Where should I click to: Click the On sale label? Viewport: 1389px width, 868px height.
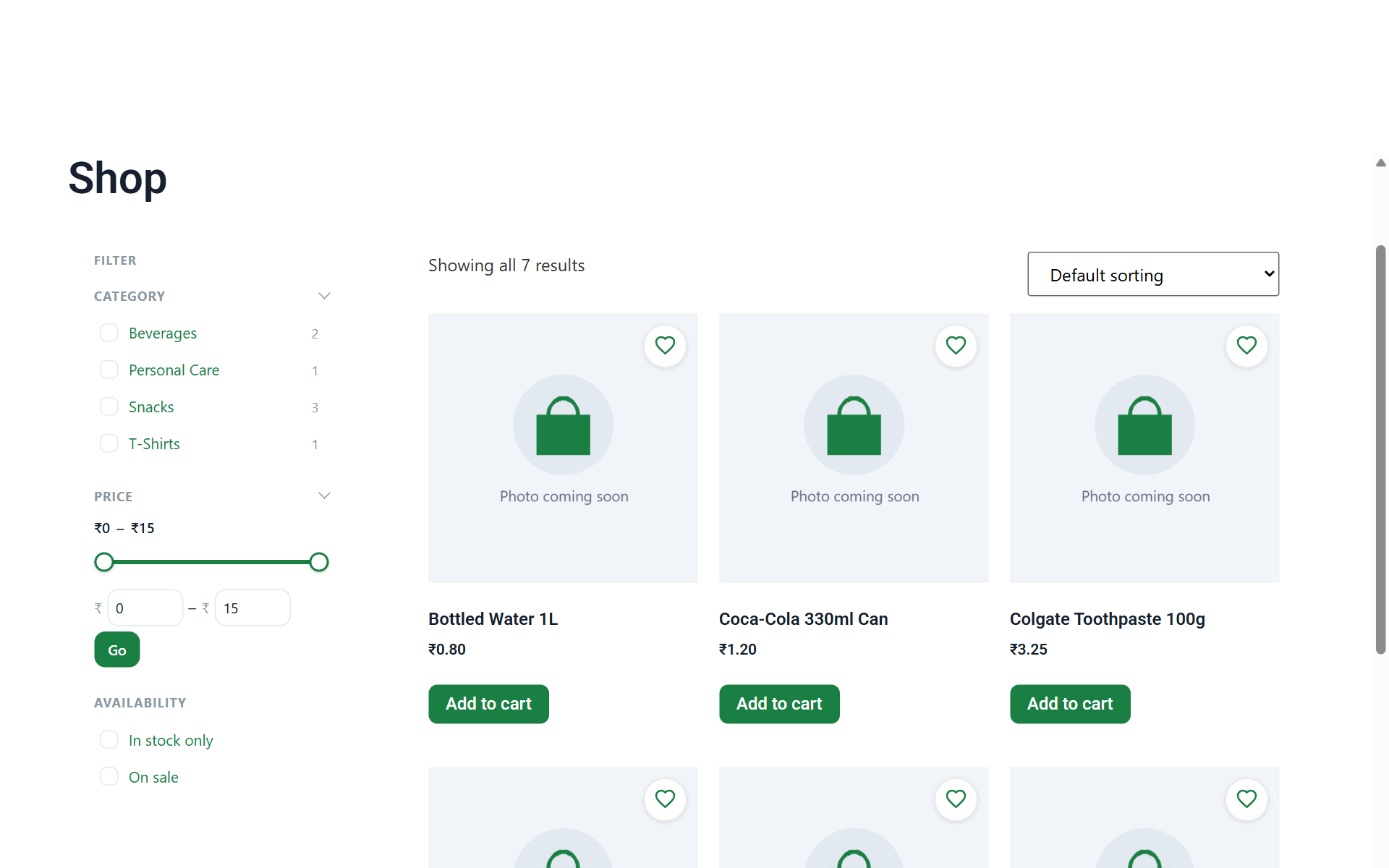153,778
